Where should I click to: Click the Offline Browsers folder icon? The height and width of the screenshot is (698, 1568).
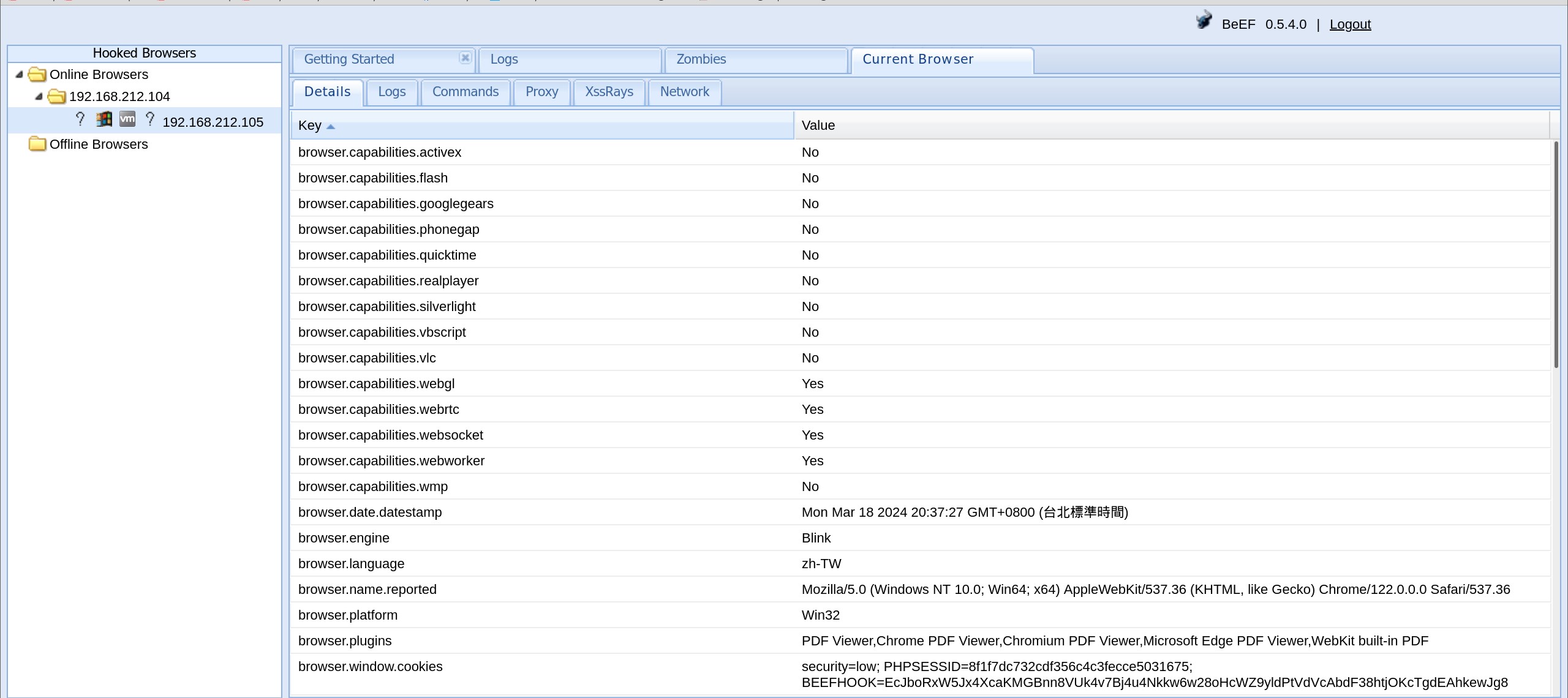[37, 144]
